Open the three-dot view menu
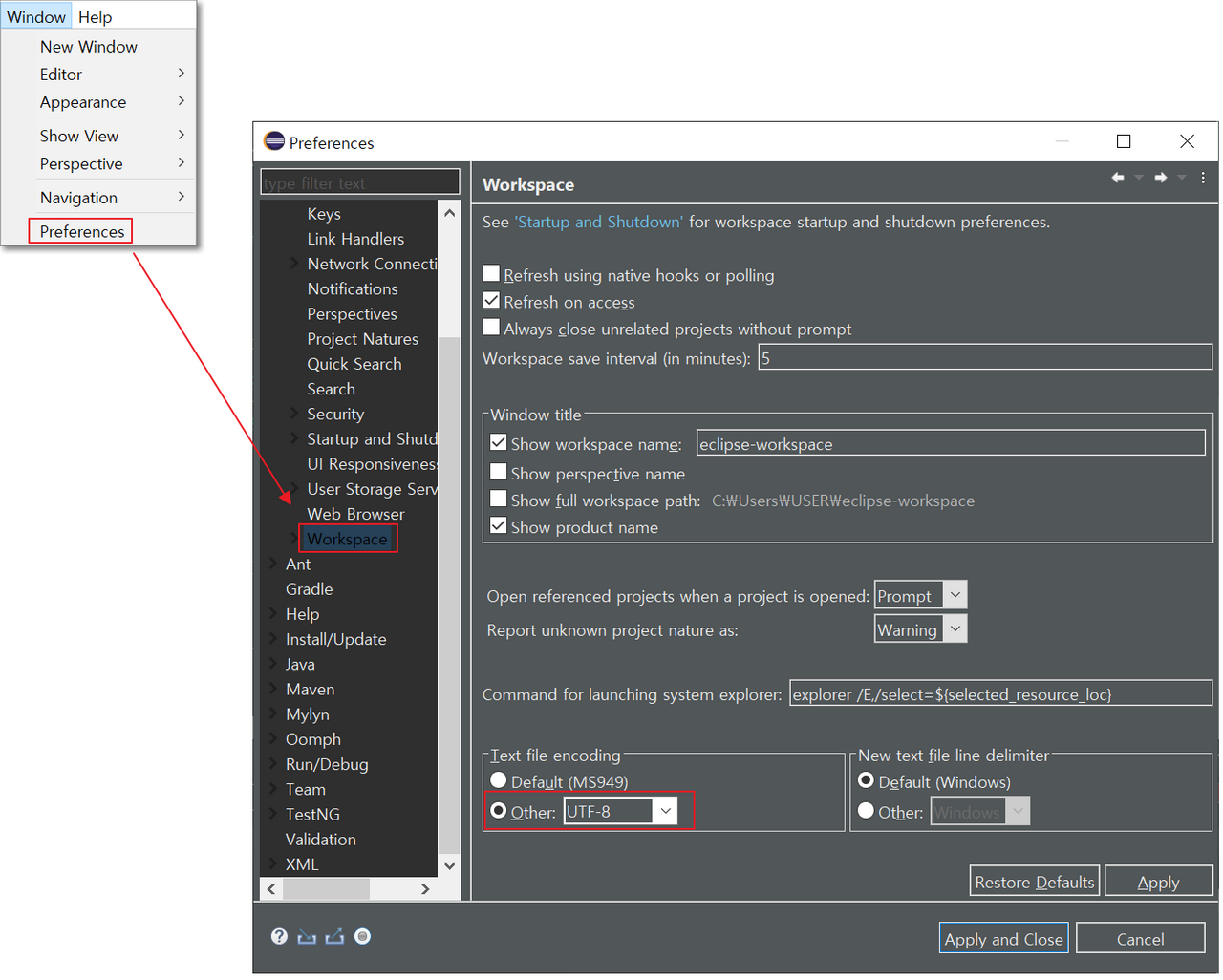 (x=1203, y=178)
